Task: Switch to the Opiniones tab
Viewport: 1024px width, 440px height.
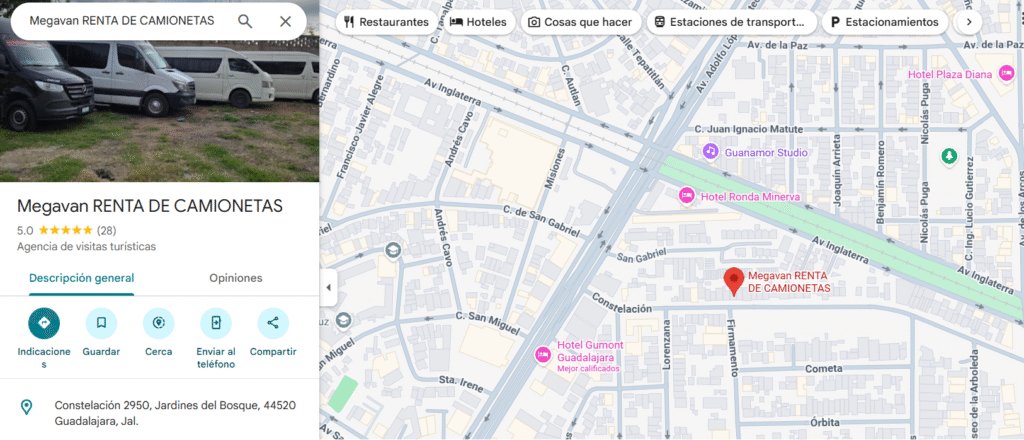Action: 236,278
